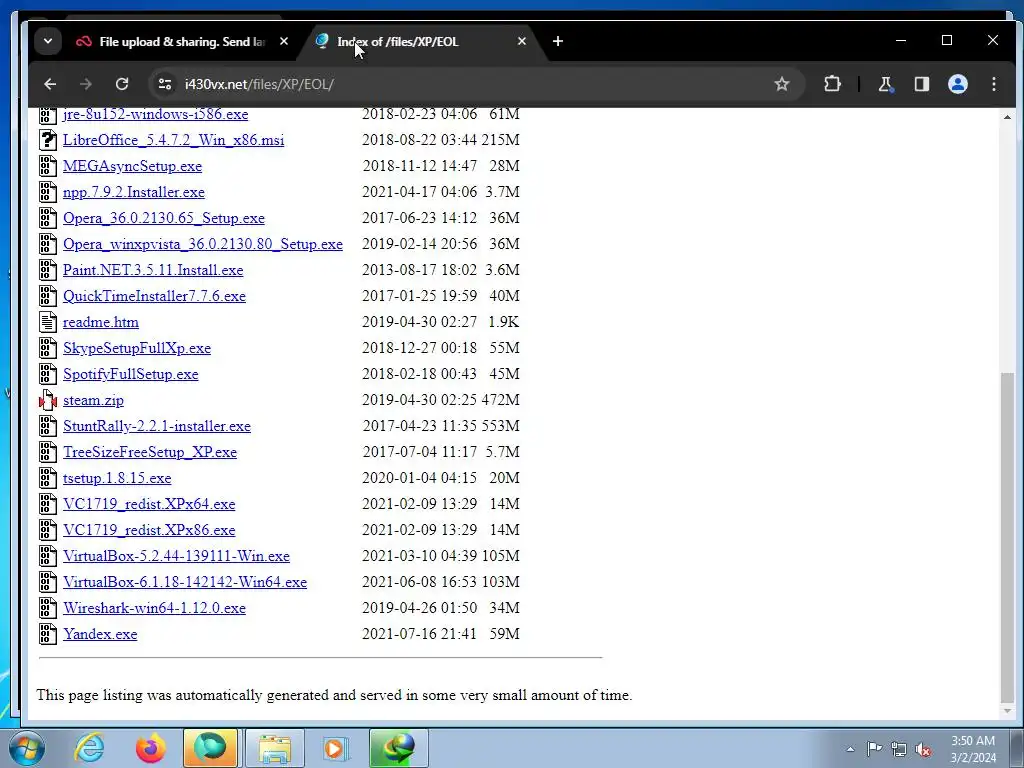Screen dimensions: 1024x768
Task: Go back to the previous page
Action: pyautogui.click(x=50, y=84)
